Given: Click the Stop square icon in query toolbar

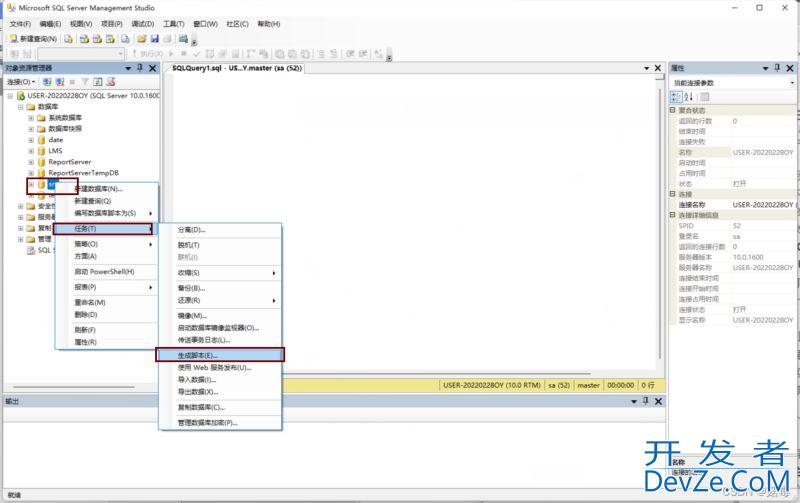Looking at the screenshot, I should (184, 54).
